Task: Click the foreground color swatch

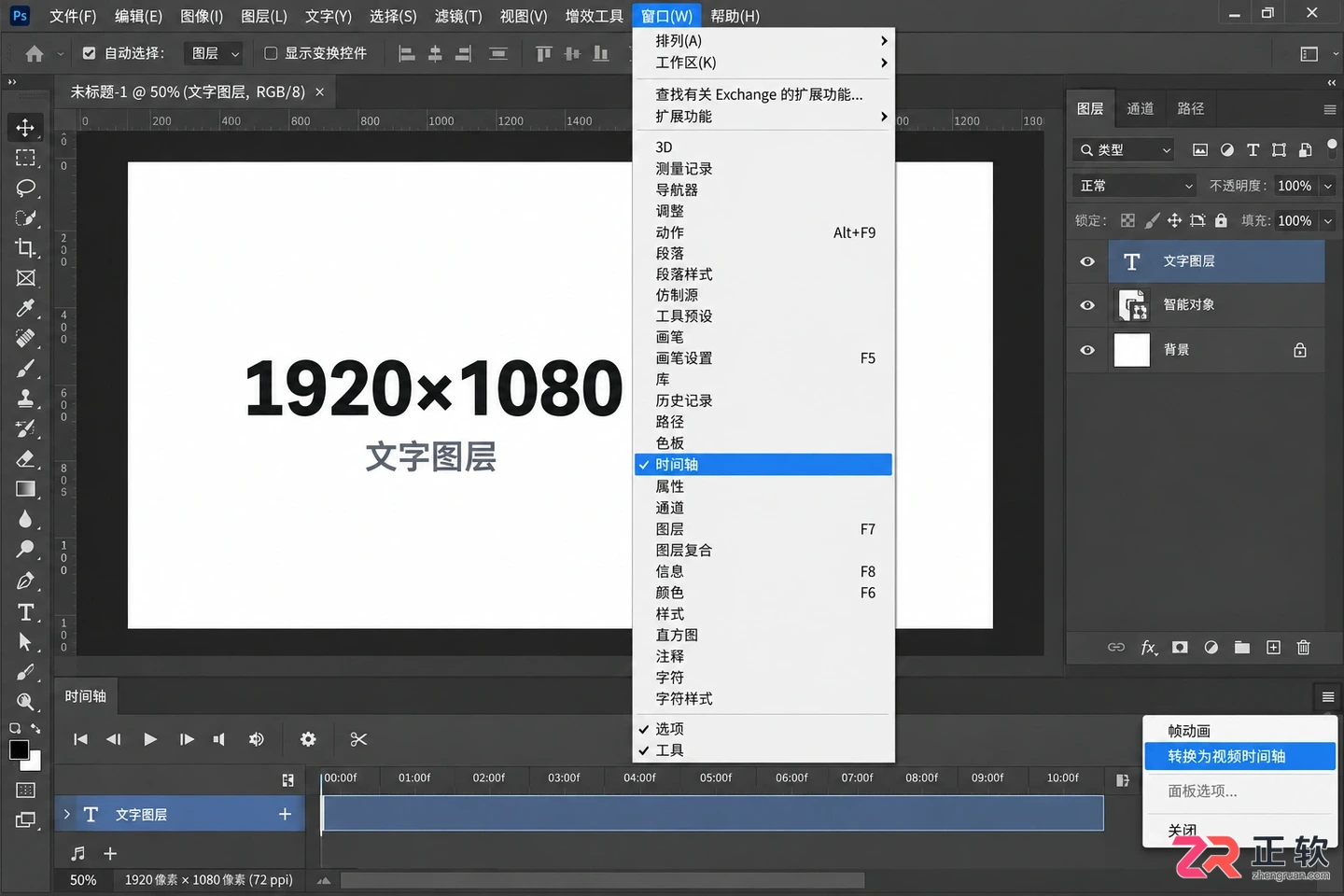Action: point(19,749)
